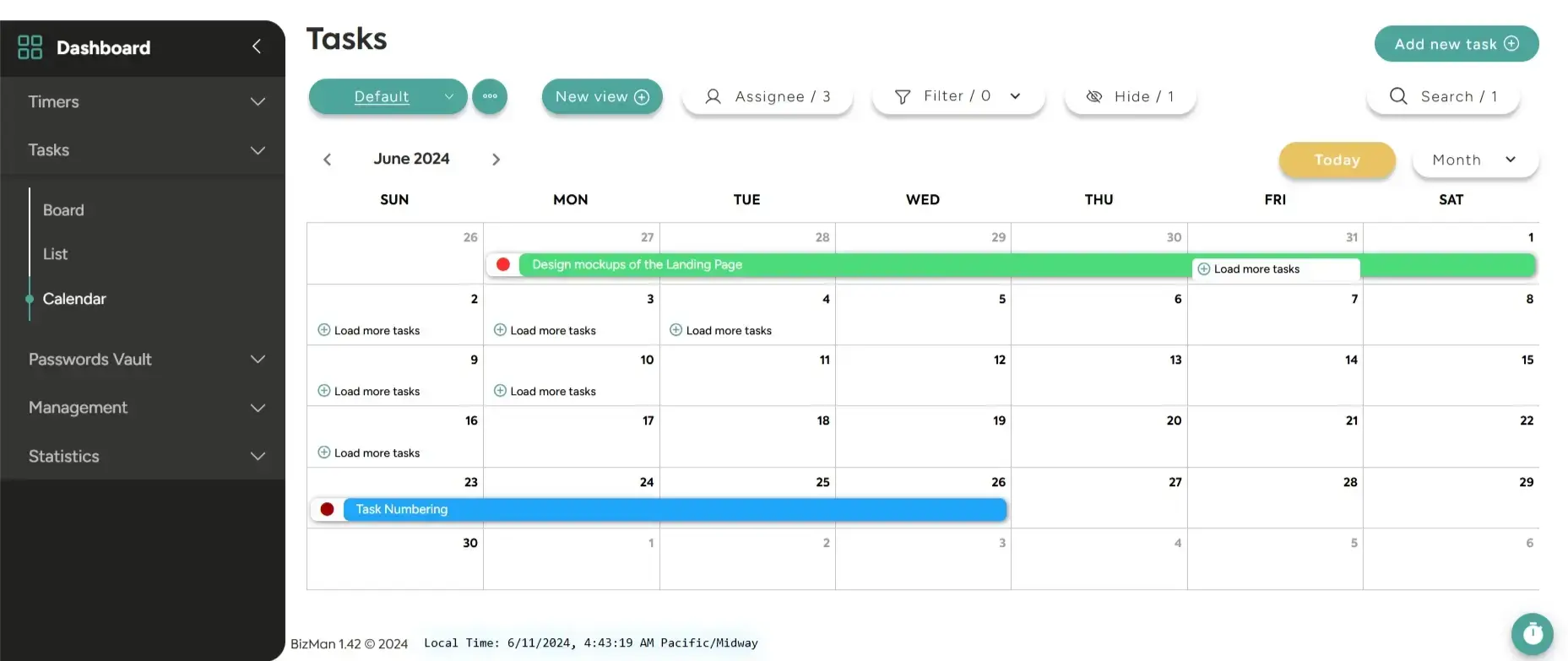Click plus icon of Load more tasks on June 2
This screenshot has width=1568, height=661.
pos(324,330)
